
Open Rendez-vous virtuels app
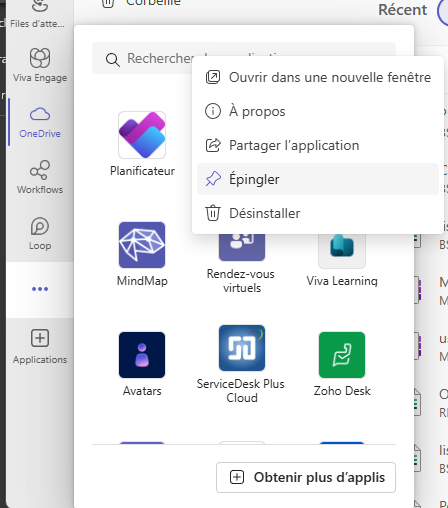point(241,263)
